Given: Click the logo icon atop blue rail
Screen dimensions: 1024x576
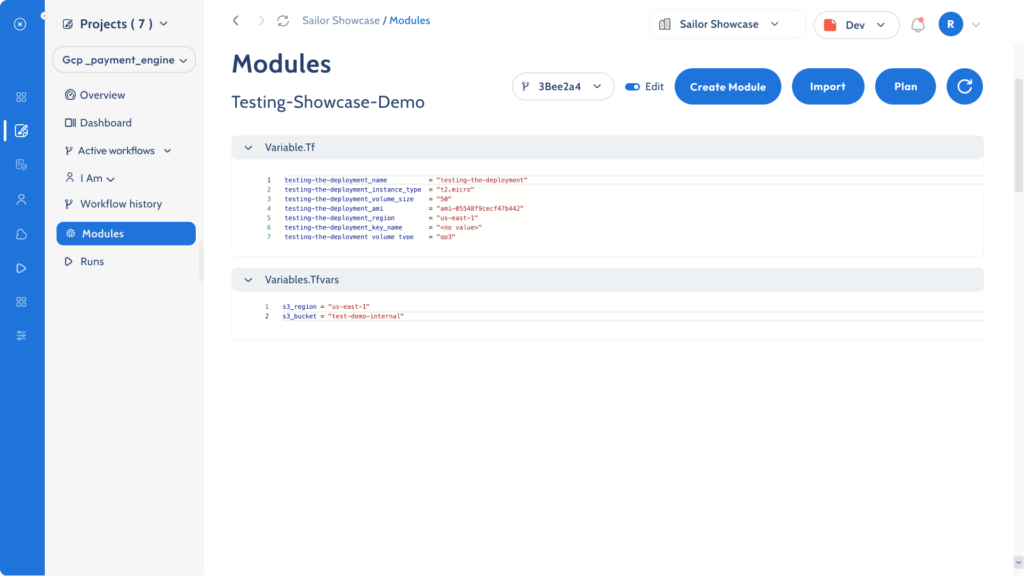Looking at the screenshot, I should pos(20,24).
